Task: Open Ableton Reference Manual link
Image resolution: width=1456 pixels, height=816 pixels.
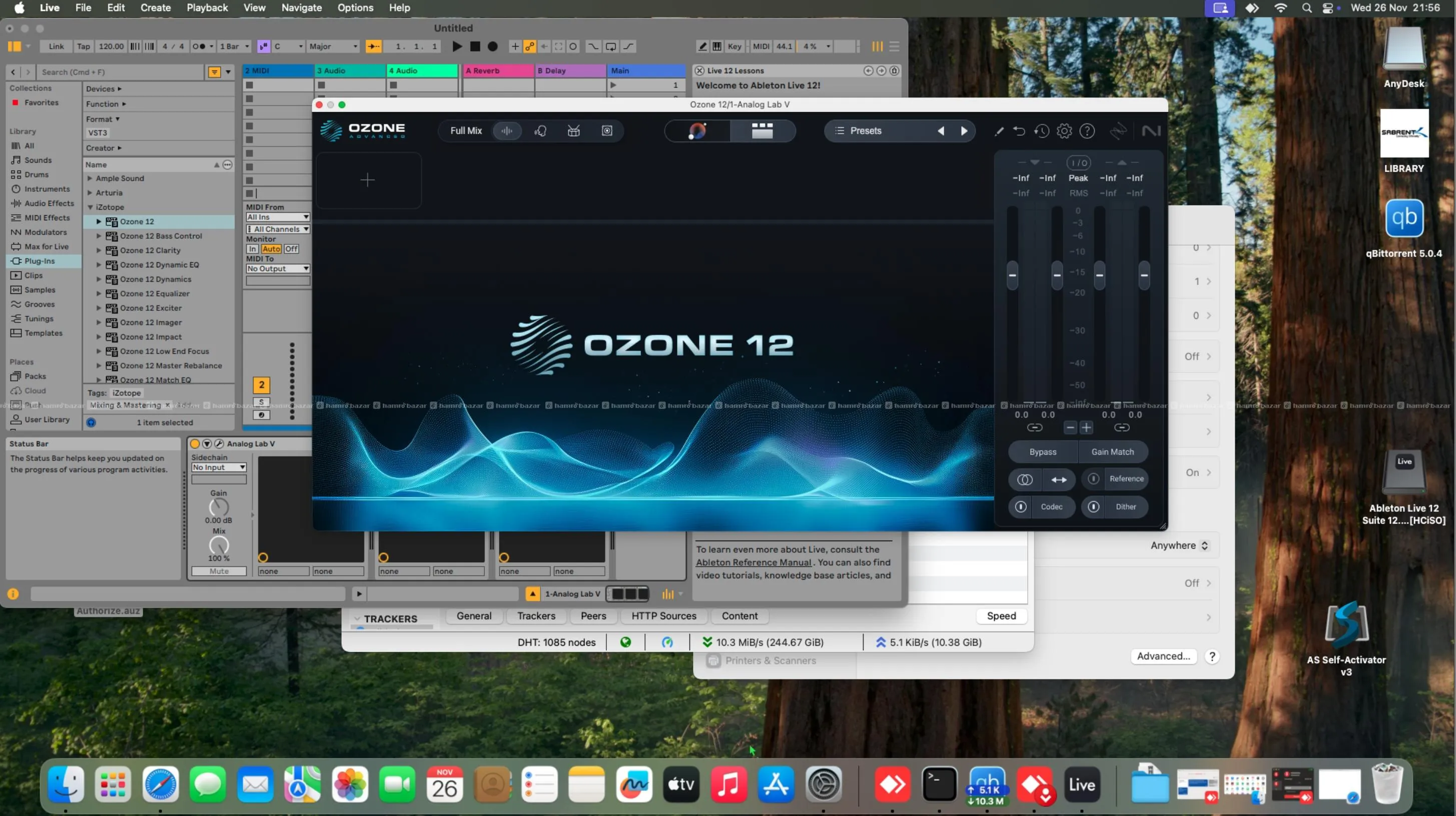Action: pyautogui.click(x=754, y=562)
